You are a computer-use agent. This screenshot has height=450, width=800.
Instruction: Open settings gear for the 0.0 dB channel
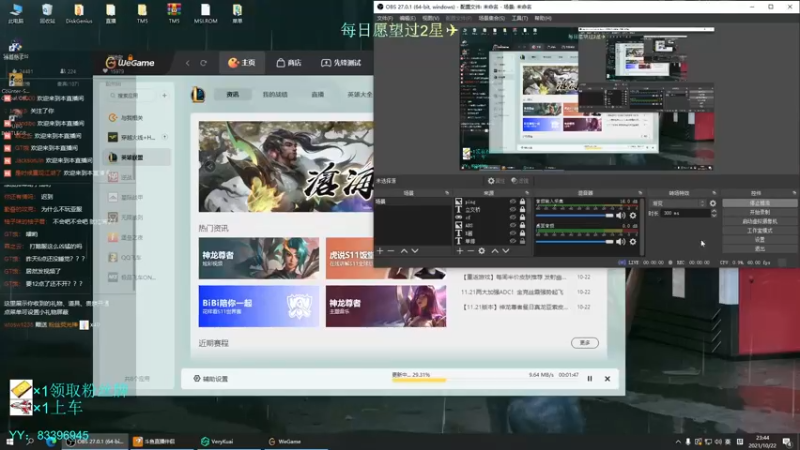[633, 241]
